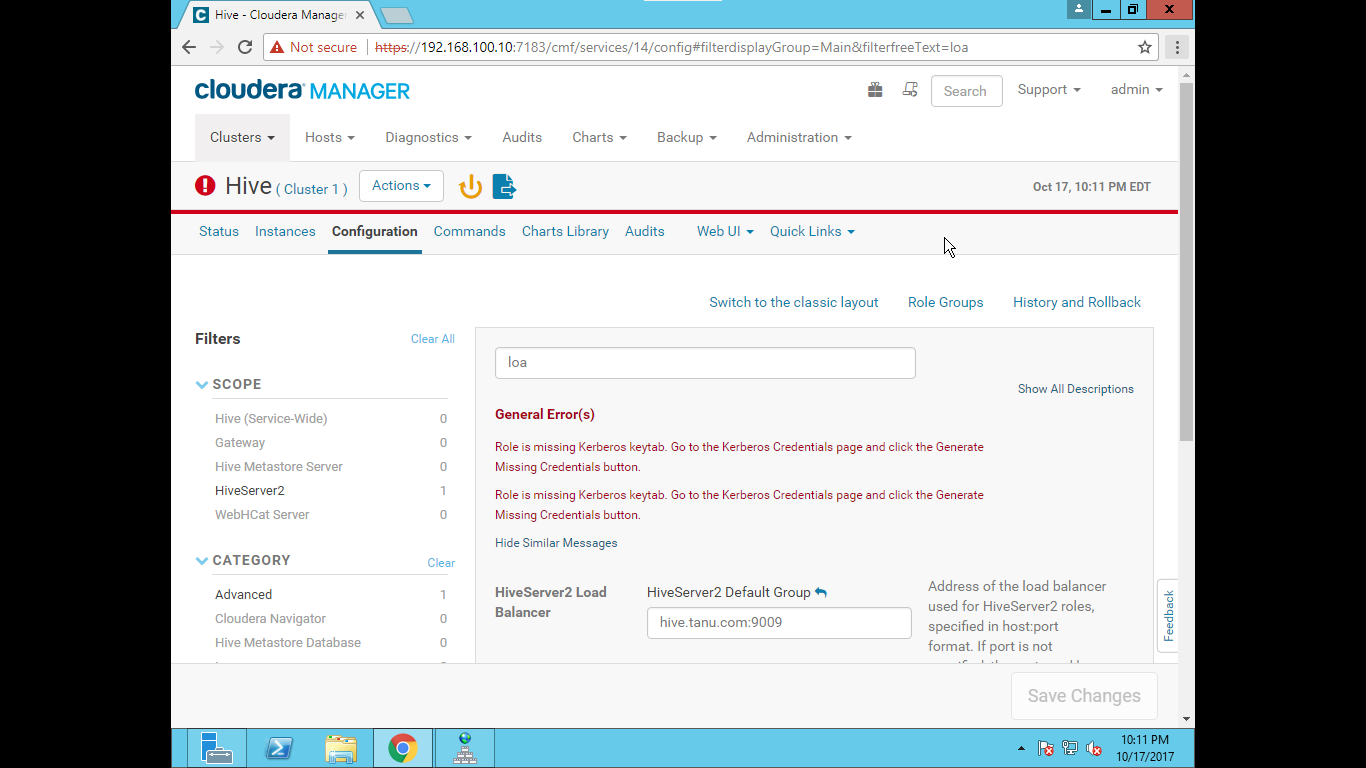Click Show All Descriptions link
This screenshot has width=1366, height=768.
tap(1075, 389)
